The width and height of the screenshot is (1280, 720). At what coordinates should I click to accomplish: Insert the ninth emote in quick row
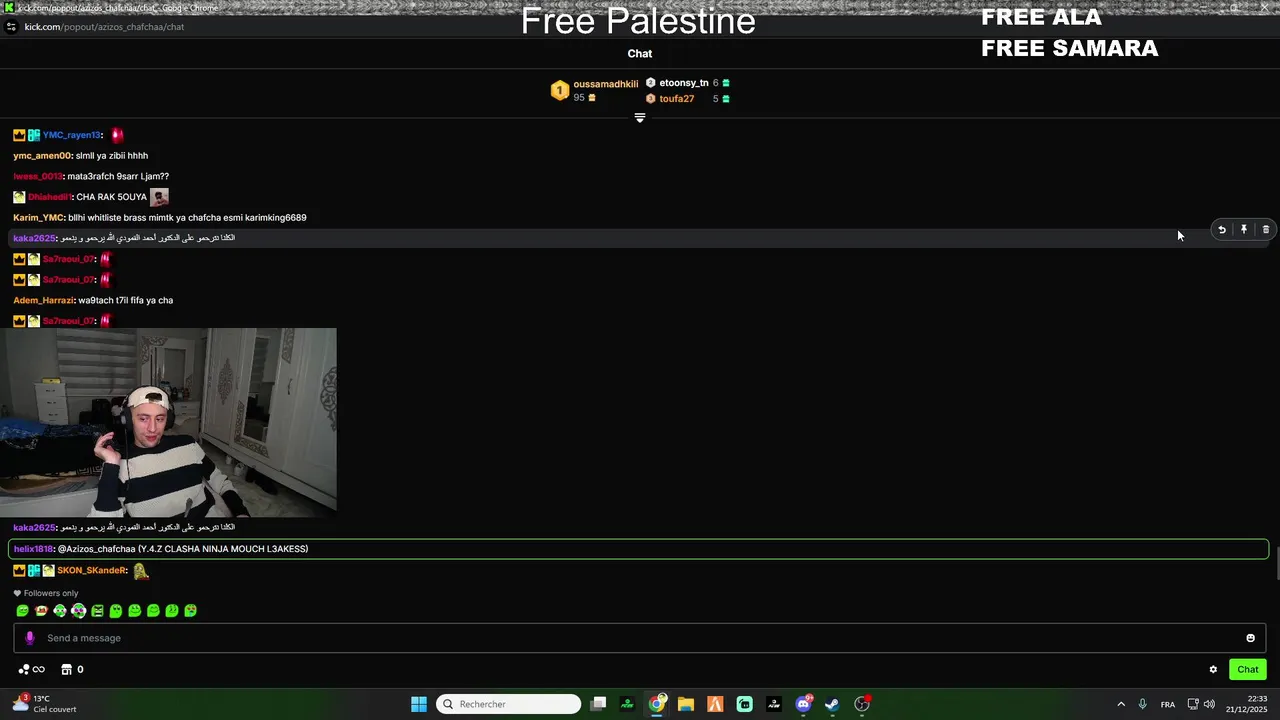172,611
